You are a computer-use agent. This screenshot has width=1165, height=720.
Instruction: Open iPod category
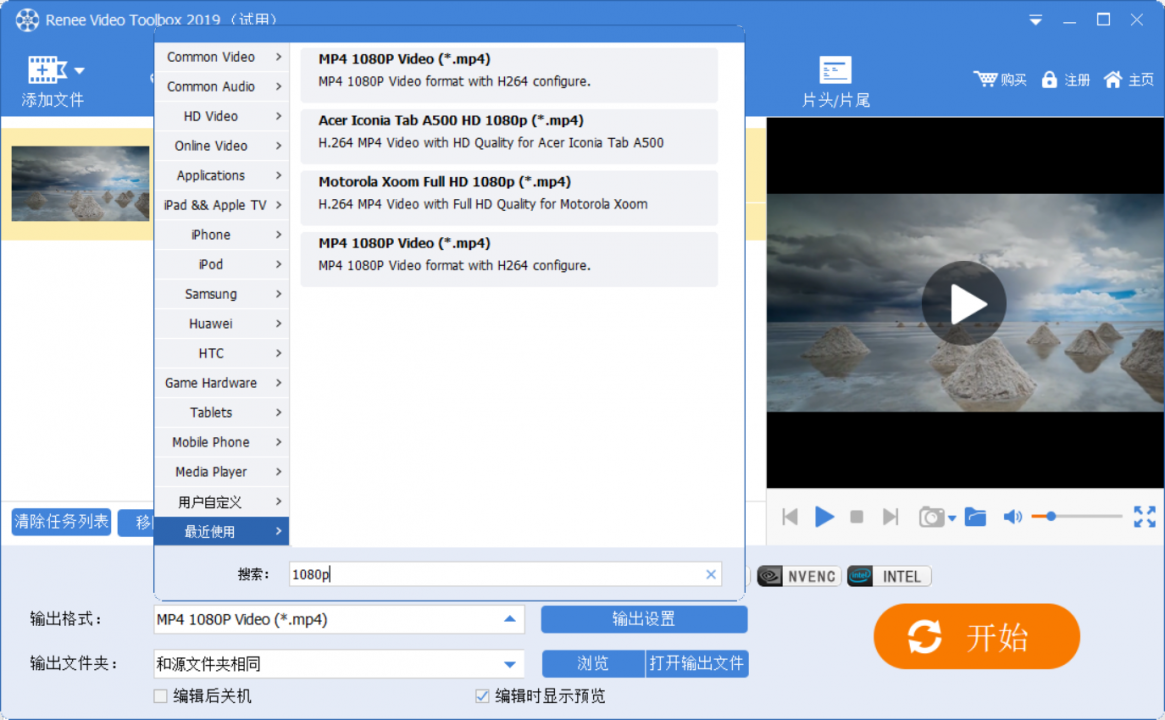(x=221, y=265)
